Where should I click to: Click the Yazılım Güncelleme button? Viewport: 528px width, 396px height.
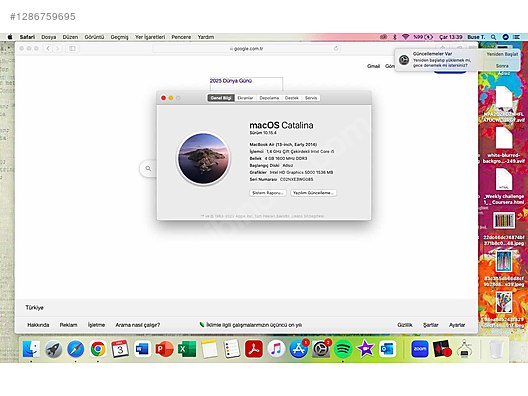313,193
